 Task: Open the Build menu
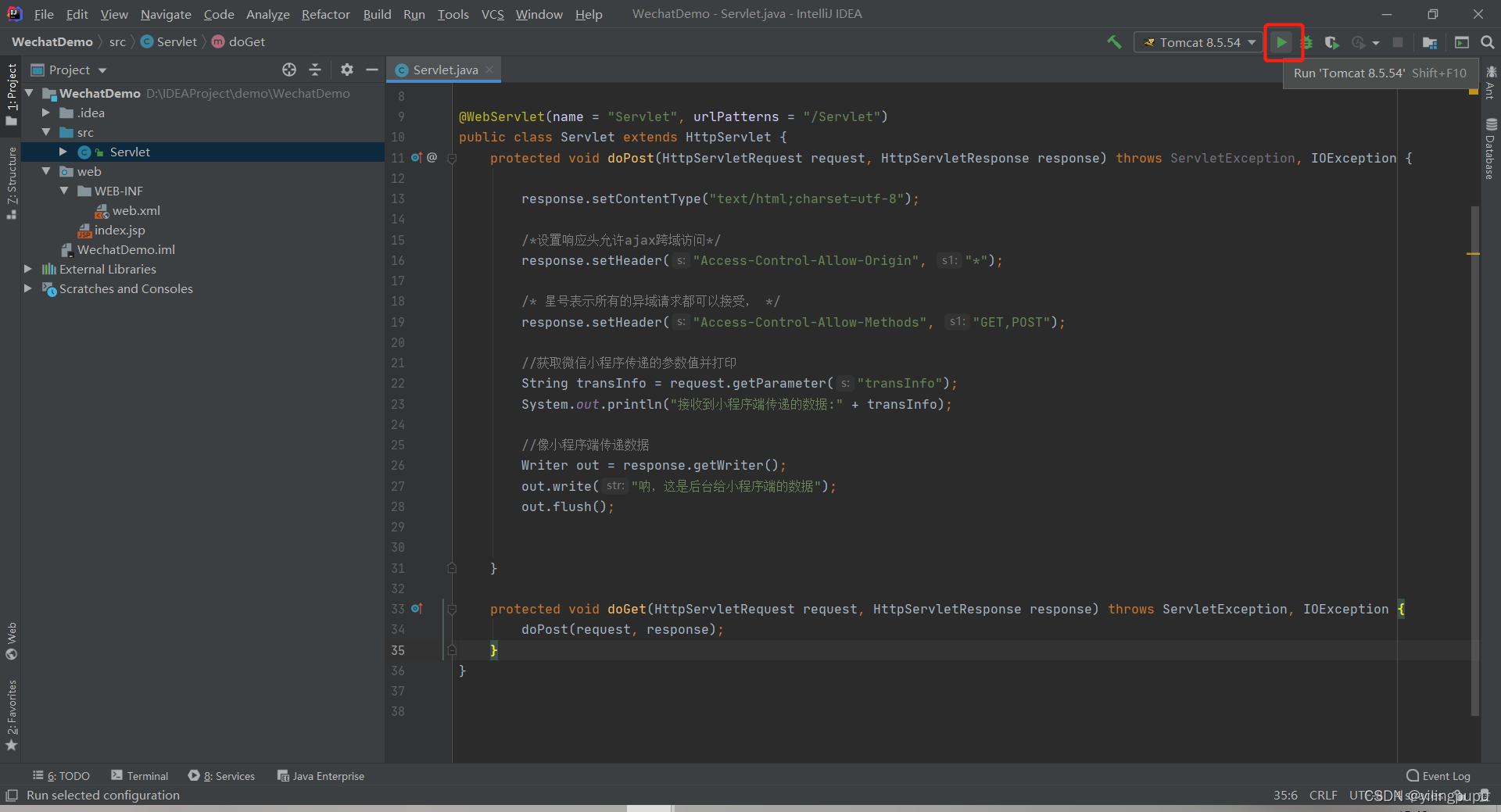pos(377,14)
